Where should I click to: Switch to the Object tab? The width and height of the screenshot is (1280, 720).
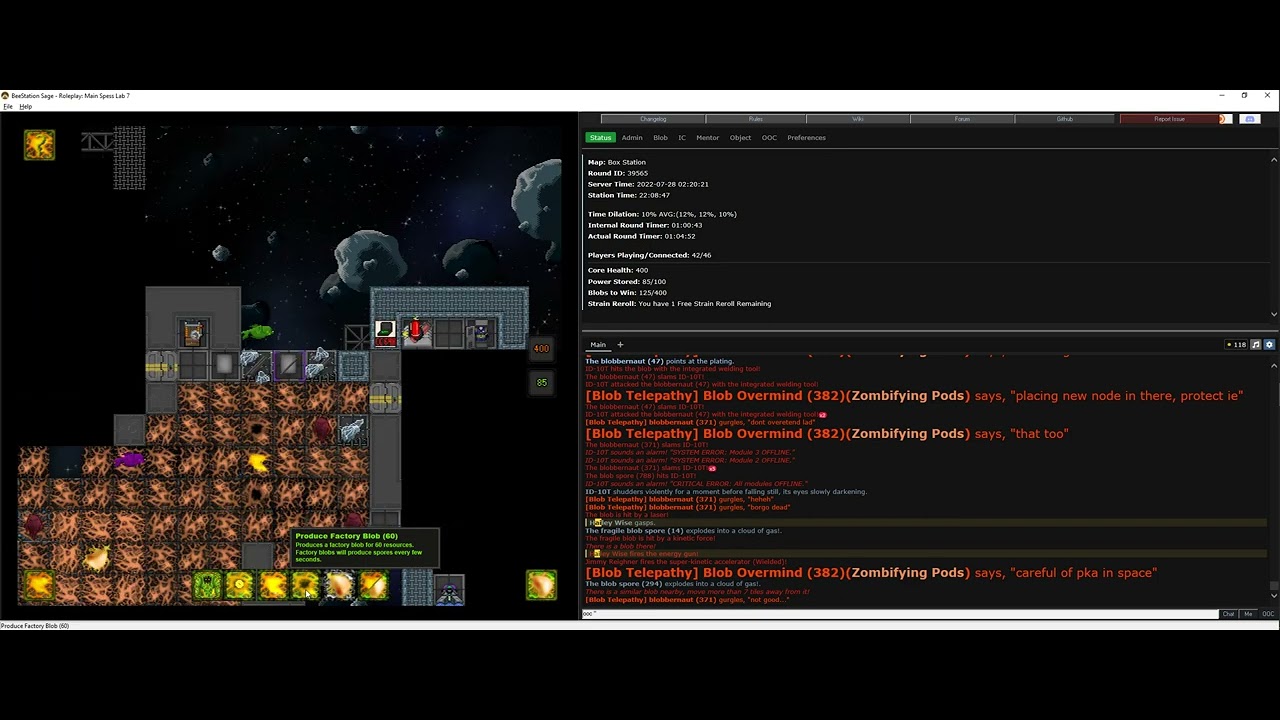coord(740,138)
